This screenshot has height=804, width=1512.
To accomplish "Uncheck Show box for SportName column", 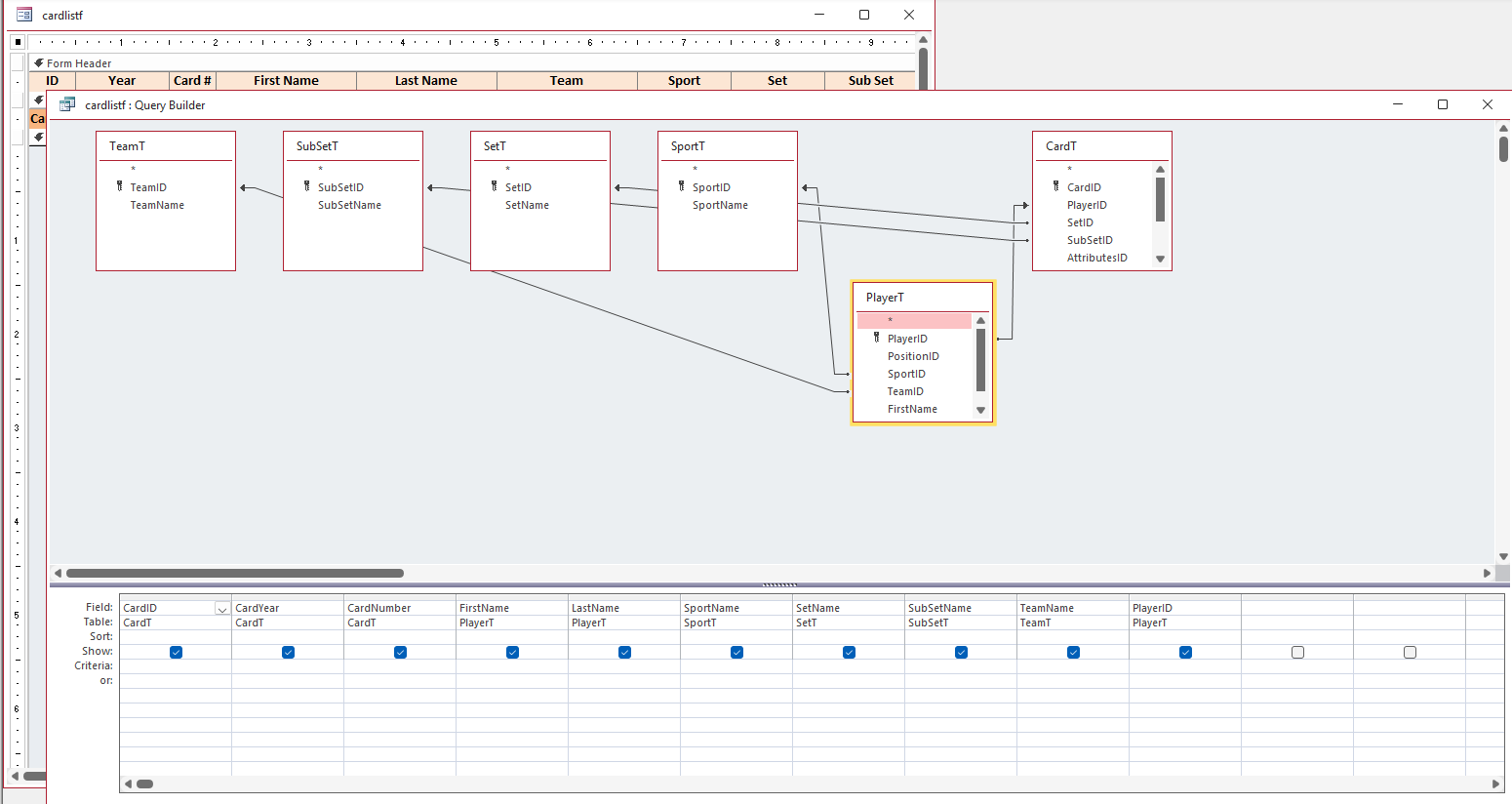I will click(736, 652).
